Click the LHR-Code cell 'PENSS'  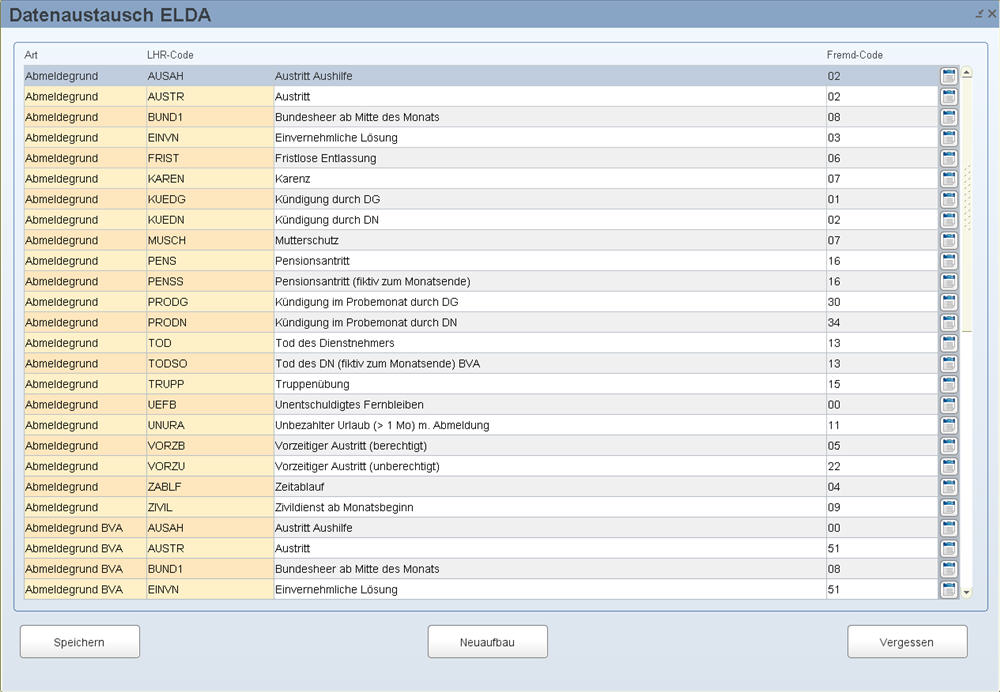tap(210, 281)
